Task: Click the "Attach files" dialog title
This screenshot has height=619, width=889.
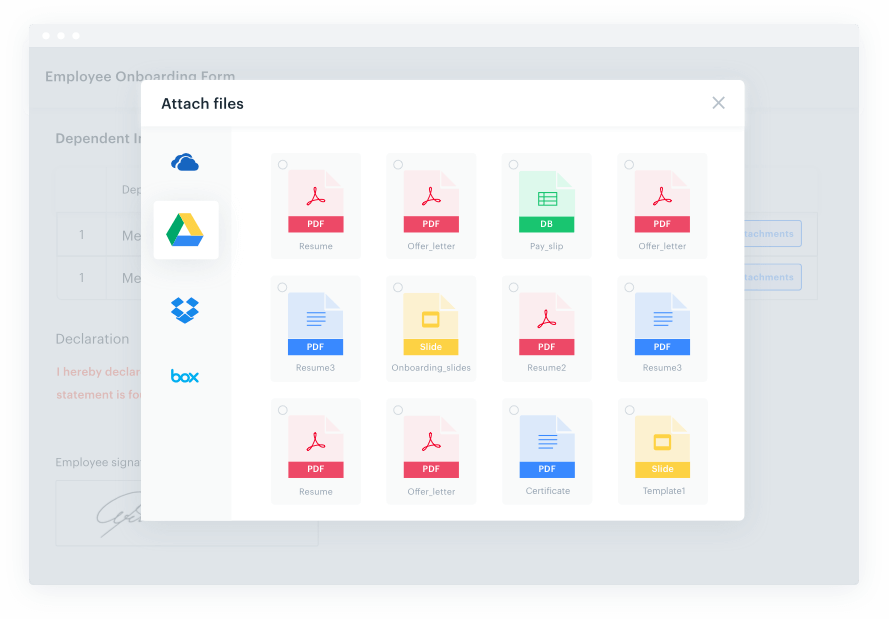Action: (202, 104)
